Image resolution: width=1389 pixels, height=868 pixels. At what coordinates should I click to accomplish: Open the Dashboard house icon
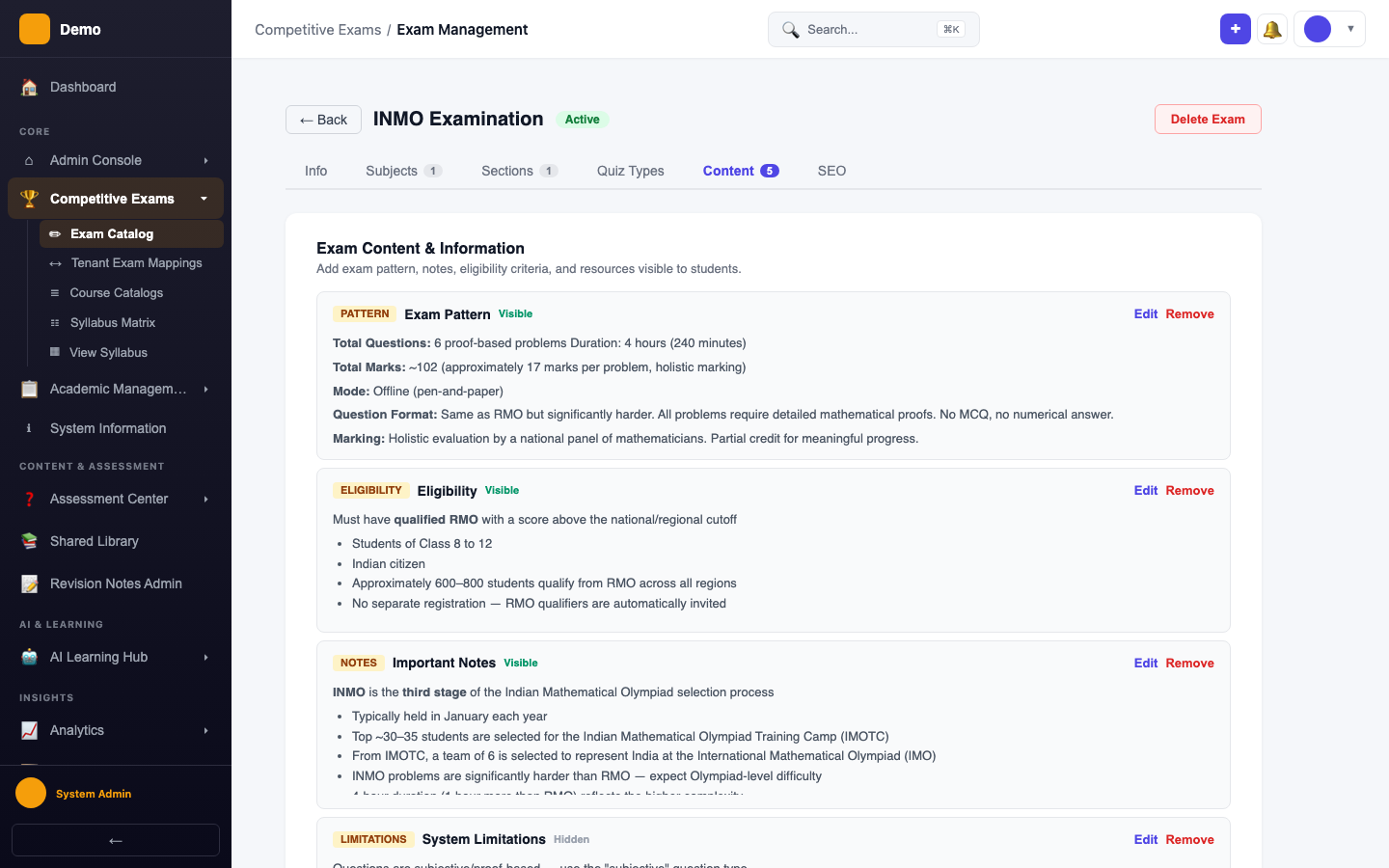30,87
